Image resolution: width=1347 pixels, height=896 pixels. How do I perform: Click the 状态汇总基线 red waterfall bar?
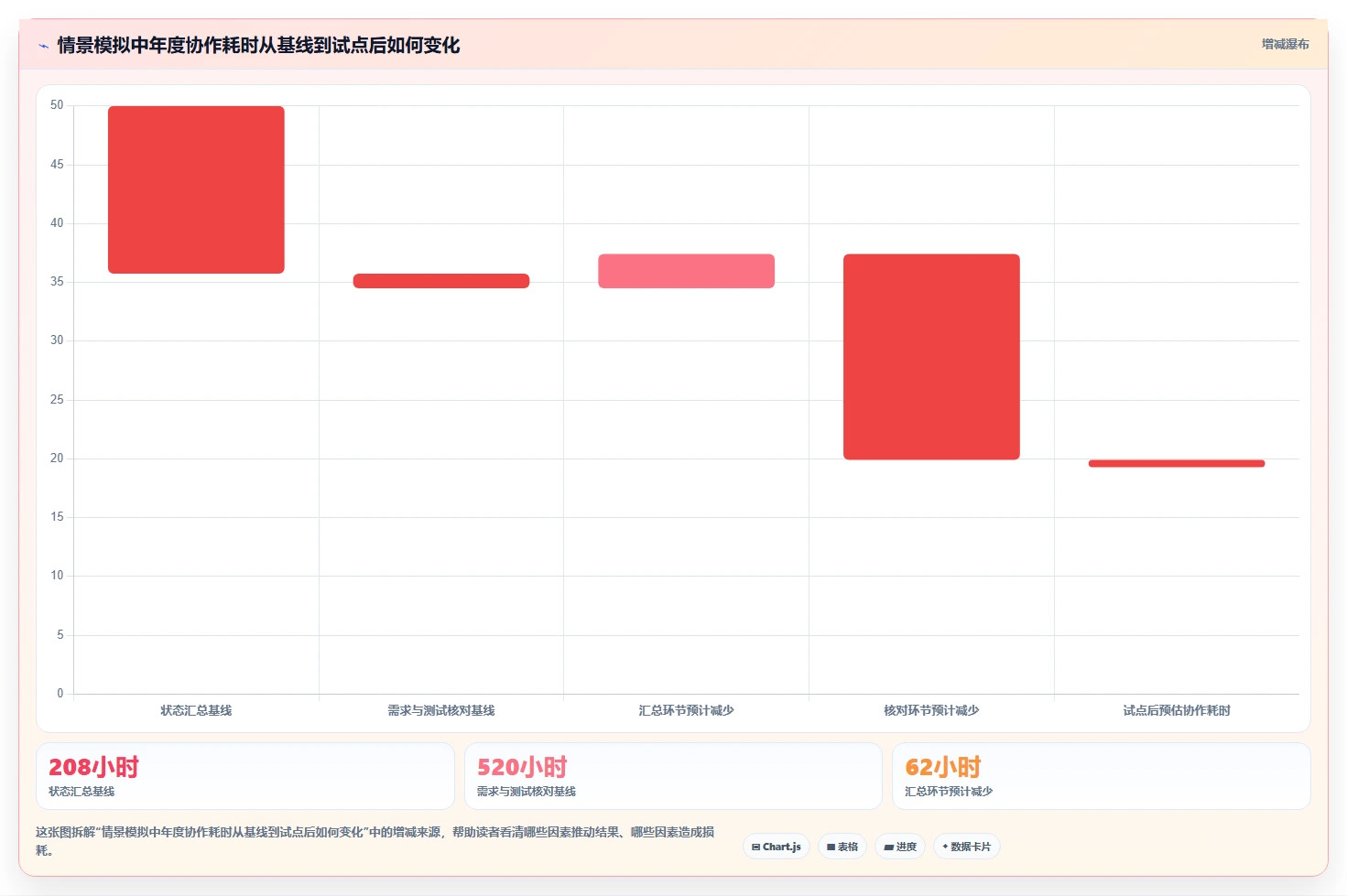pos(196,189)
